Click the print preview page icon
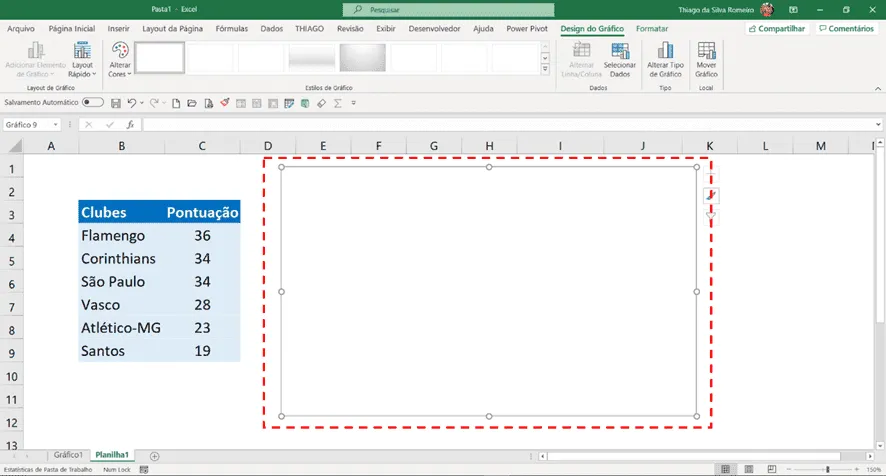The width and height of the screenshot is (886, 476). pos(209,103)
